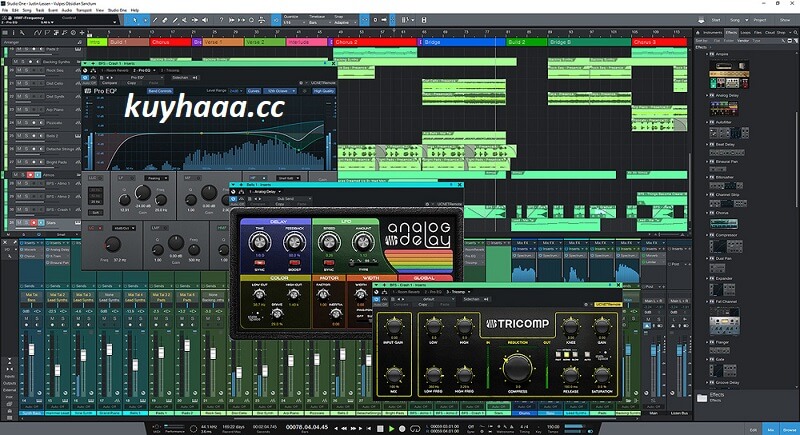Select the Eraser tool in toolbar
The width and height of the screenshot is (800, 435).
[165, 20]
